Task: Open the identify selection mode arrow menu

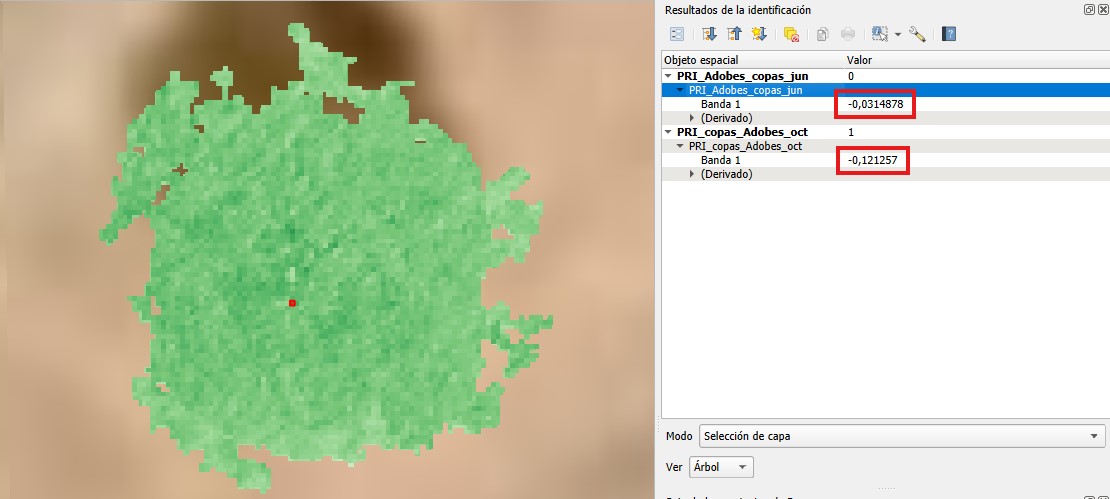Action: click(897, 34)
